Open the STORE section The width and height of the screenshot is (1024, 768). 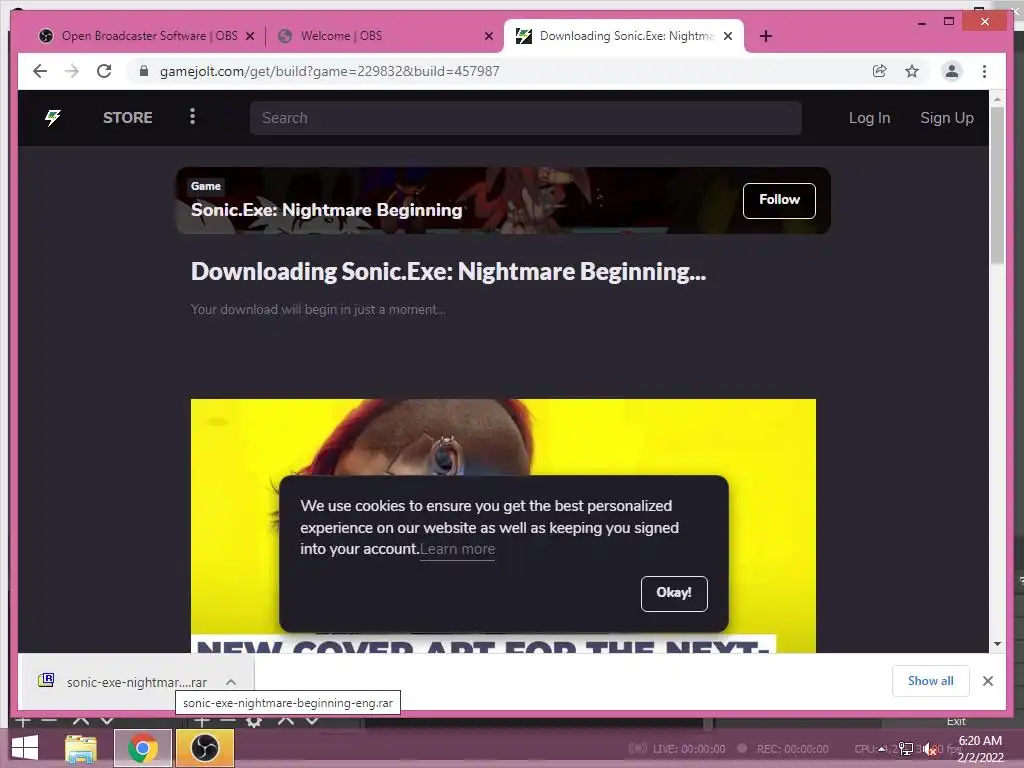[x=127, y=118]
